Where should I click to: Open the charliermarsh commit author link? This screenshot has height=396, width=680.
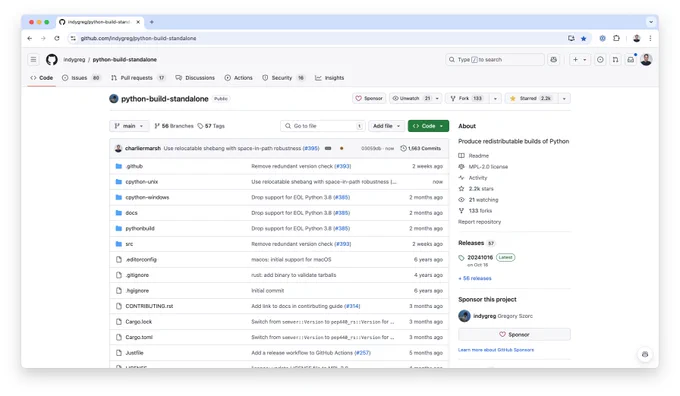[x=143, y=148]
